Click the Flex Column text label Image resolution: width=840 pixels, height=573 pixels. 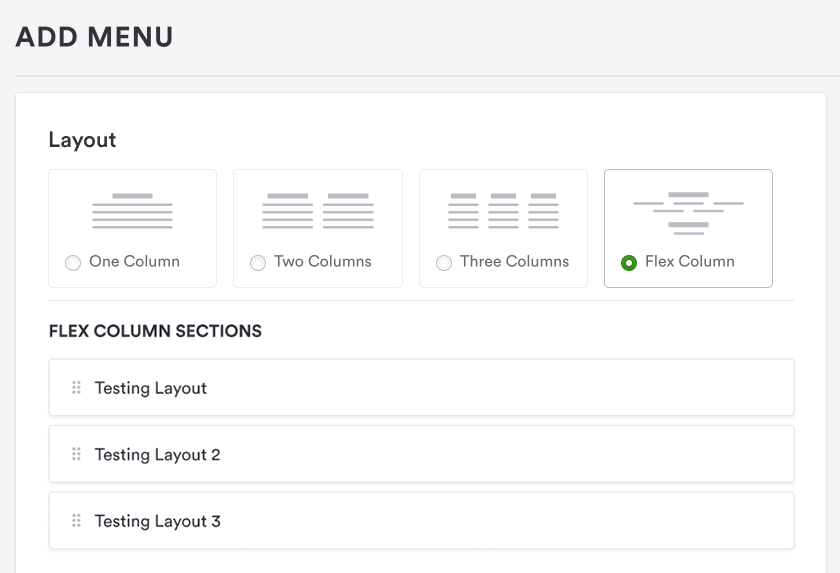(x=689, y=261)
